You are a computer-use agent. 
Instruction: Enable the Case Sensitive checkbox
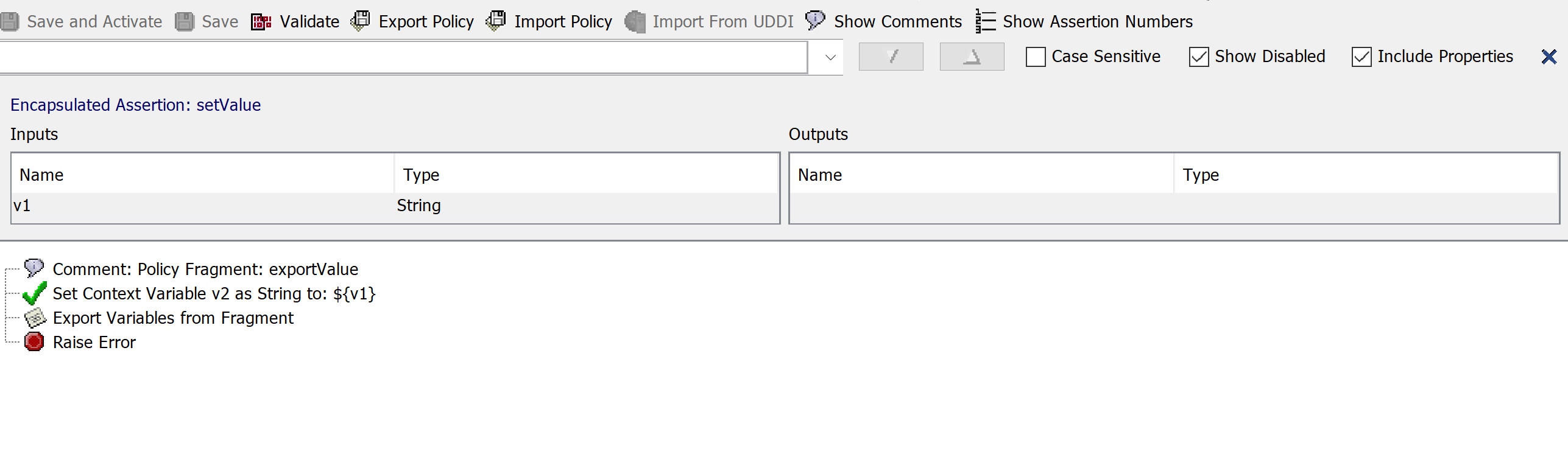1036,57
